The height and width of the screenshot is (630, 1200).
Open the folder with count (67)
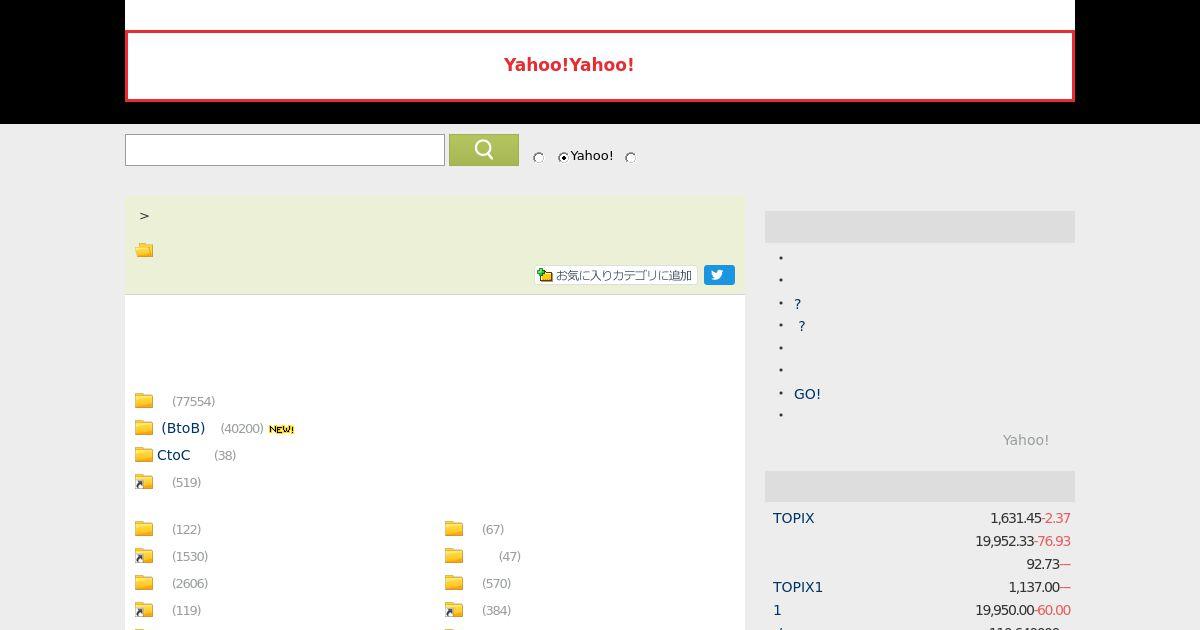(x=454, y=529)
